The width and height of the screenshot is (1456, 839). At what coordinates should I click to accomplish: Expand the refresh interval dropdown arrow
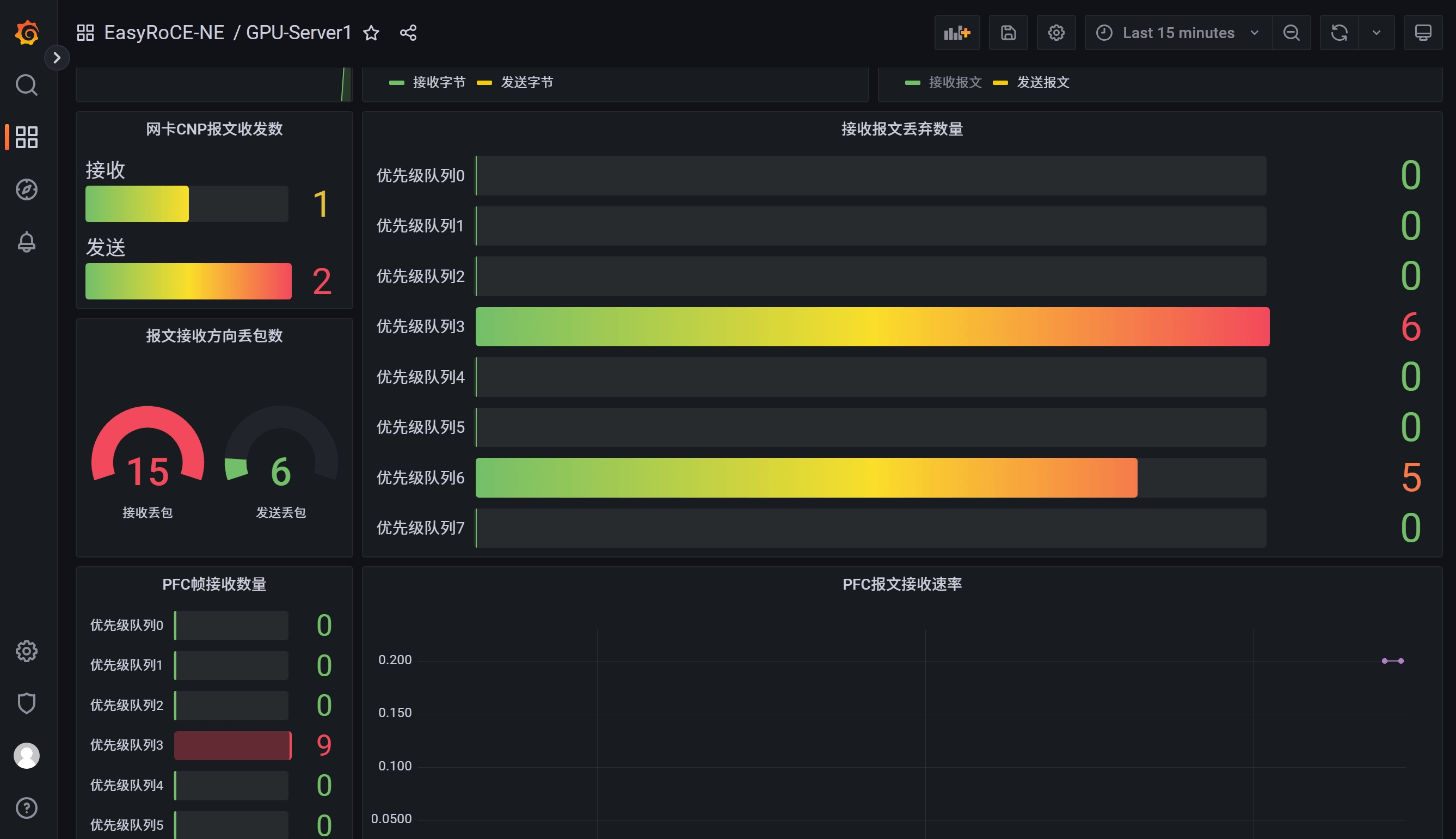click(x=1376, y=33)
